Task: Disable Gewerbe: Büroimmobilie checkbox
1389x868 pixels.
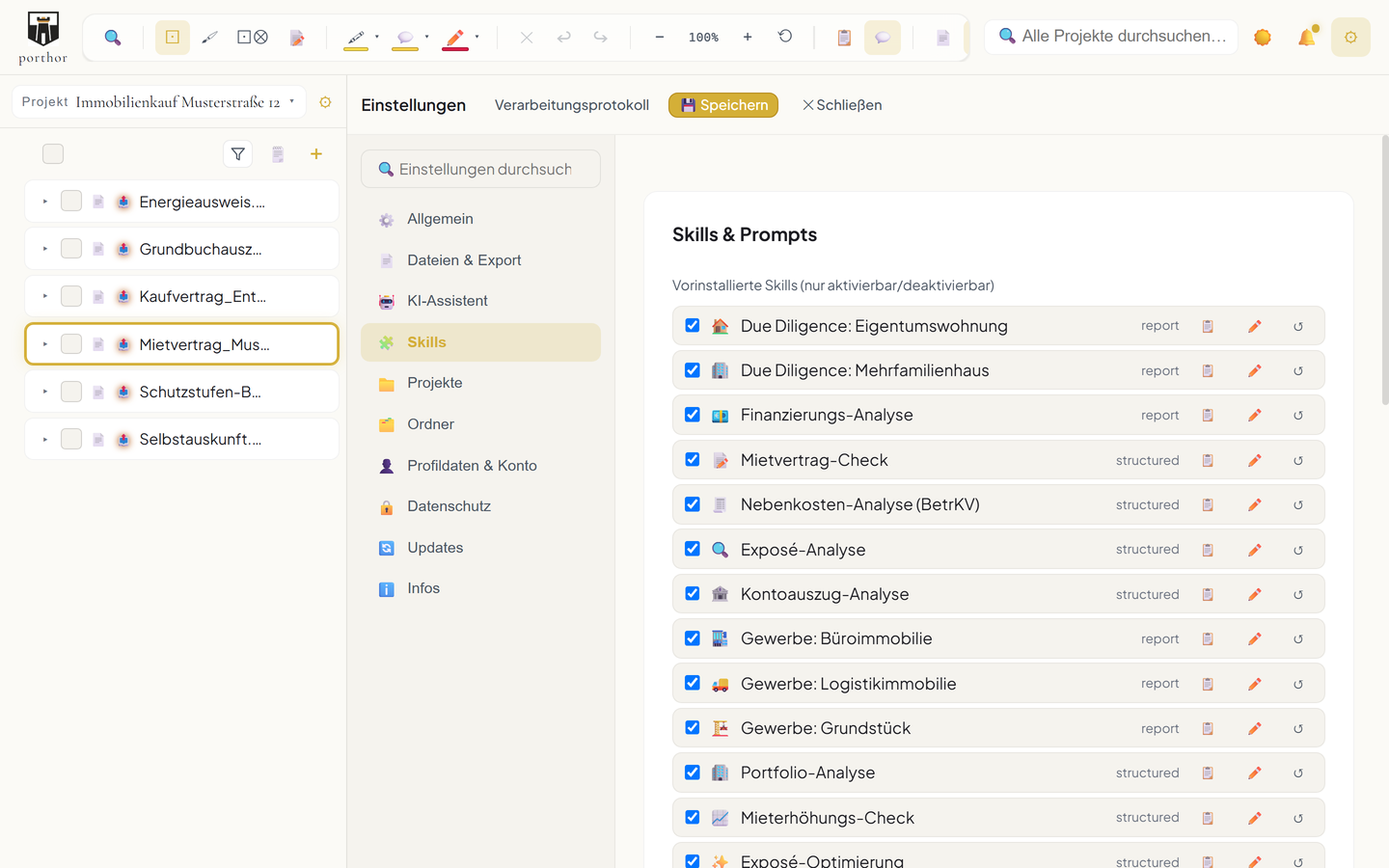Action: click(693, 638)
